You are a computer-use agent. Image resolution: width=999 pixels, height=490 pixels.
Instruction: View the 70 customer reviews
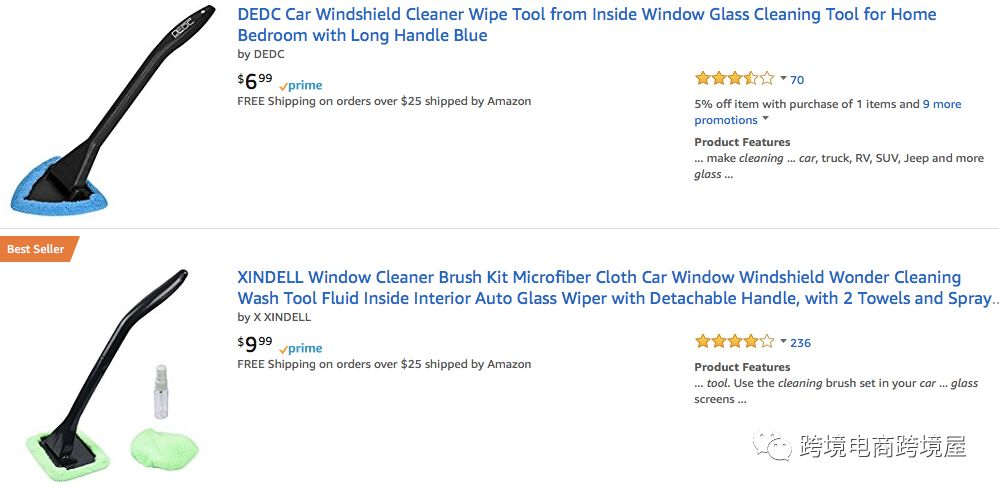click(797, 79)
